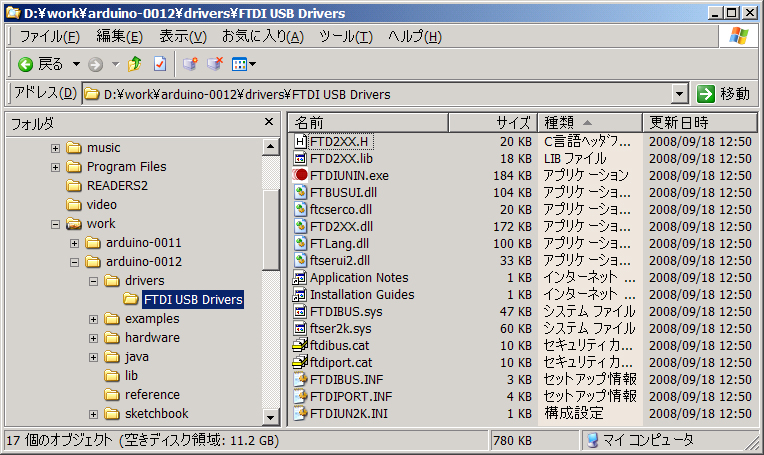The height and width of the screenshot is (455, 764).
Task: Click the folder tree scrollbar down arrow
Action: (x=271, y=417)
